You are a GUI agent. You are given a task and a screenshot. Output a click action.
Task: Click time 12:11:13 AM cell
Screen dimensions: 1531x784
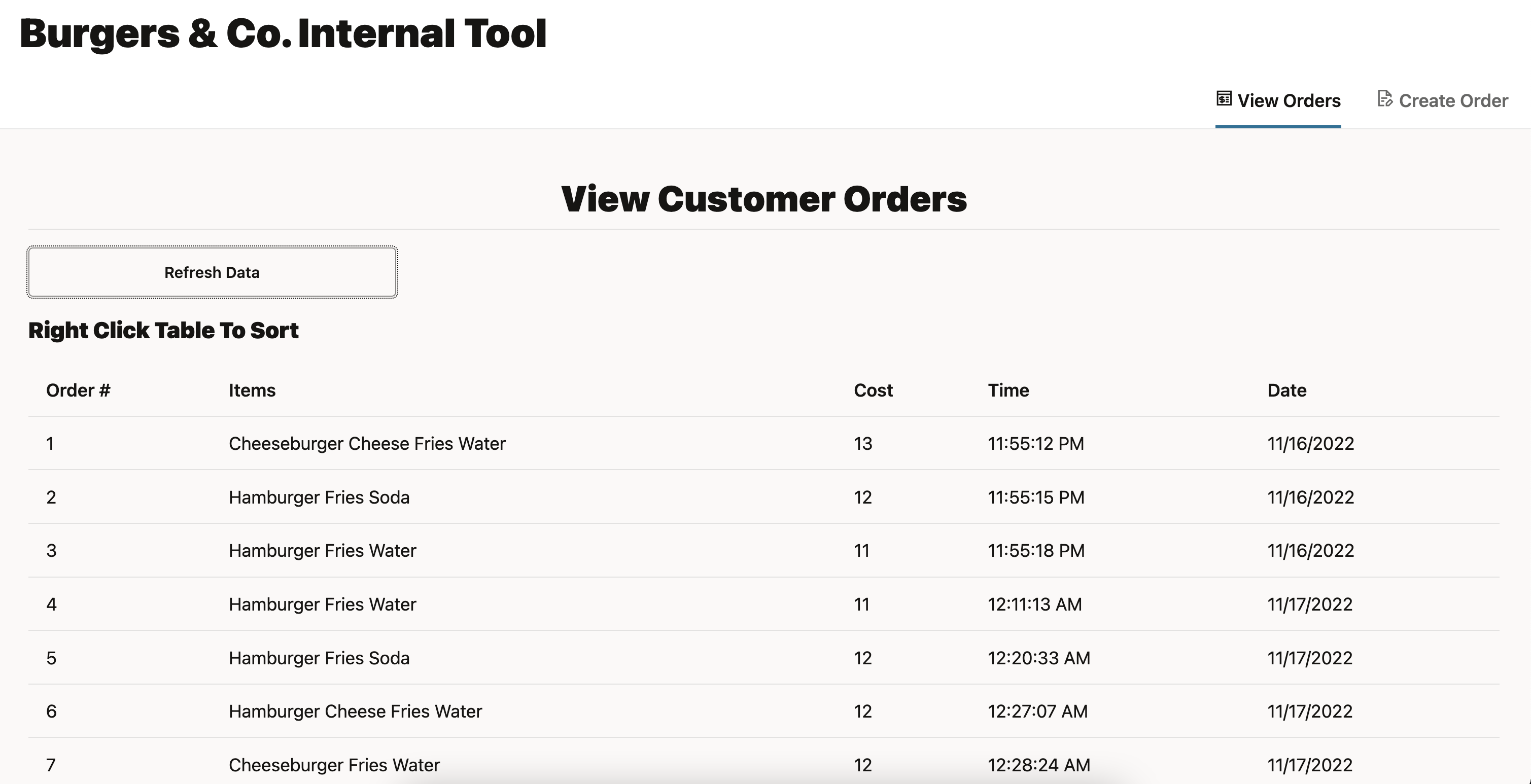click(1035, 604)
